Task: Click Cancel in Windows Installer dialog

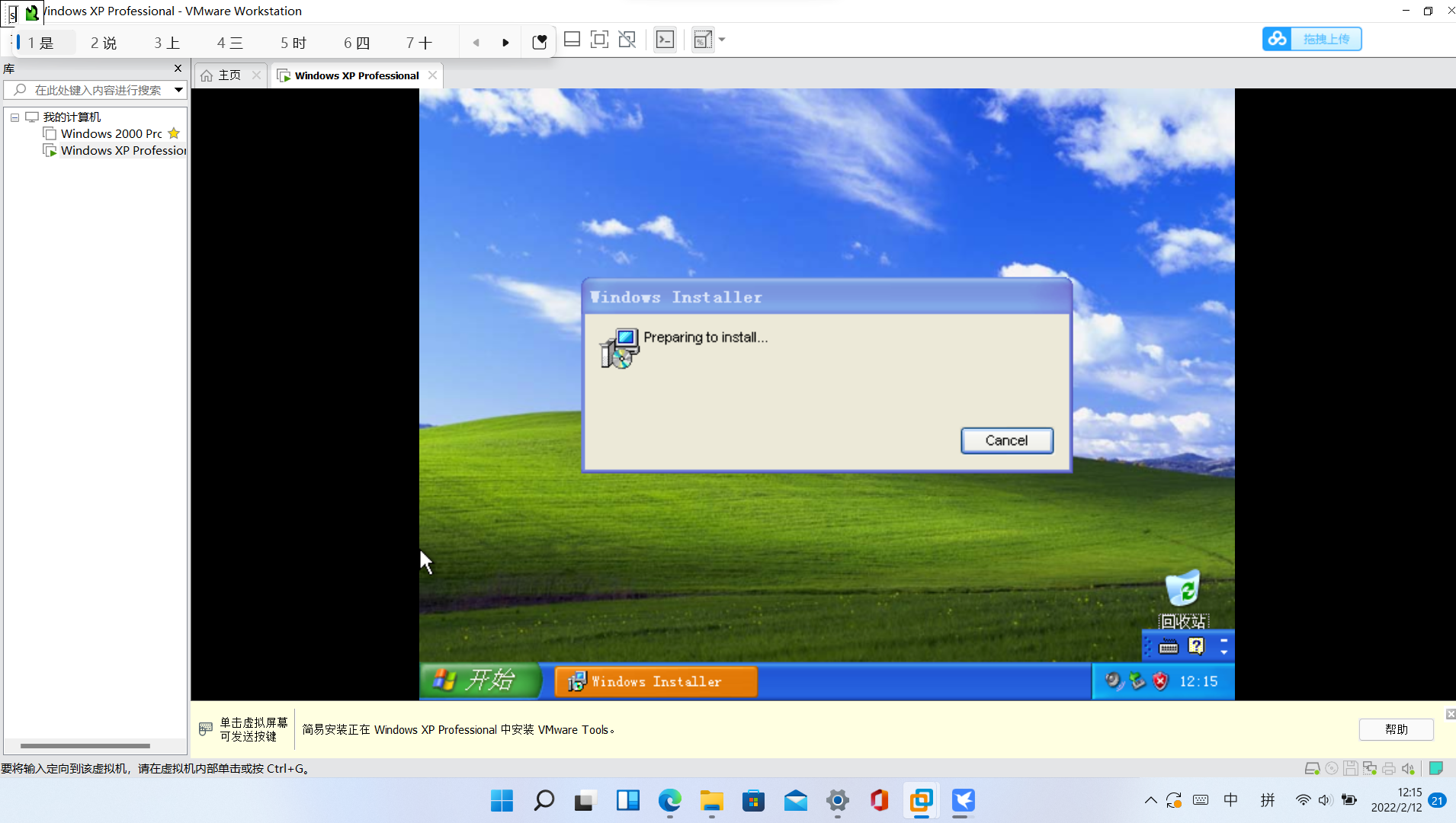Action: [1006, 440]
